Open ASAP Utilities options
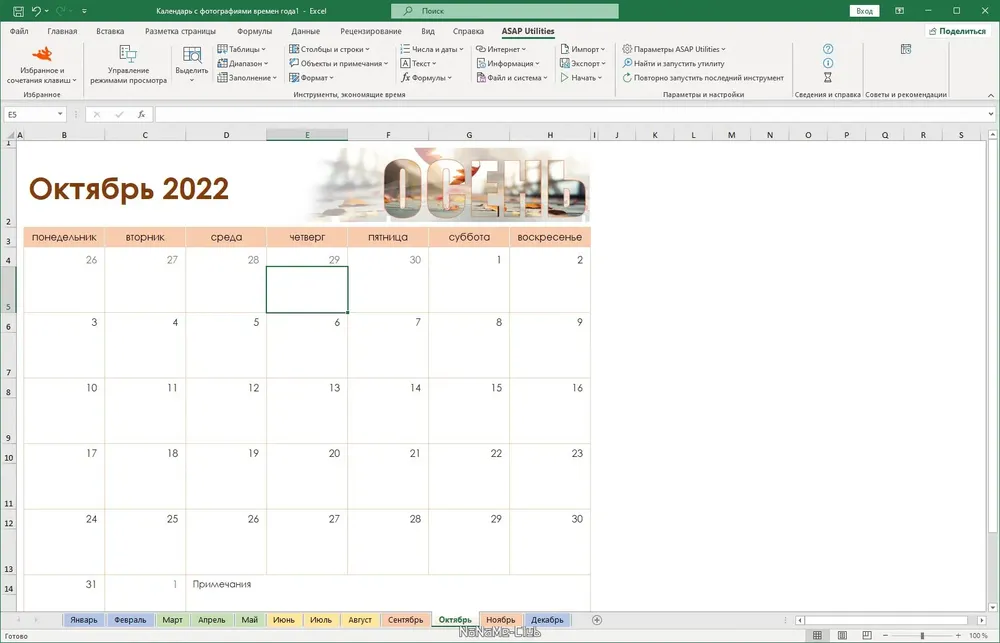Viewport: 1000px width, 643px height. click(673, 49)
